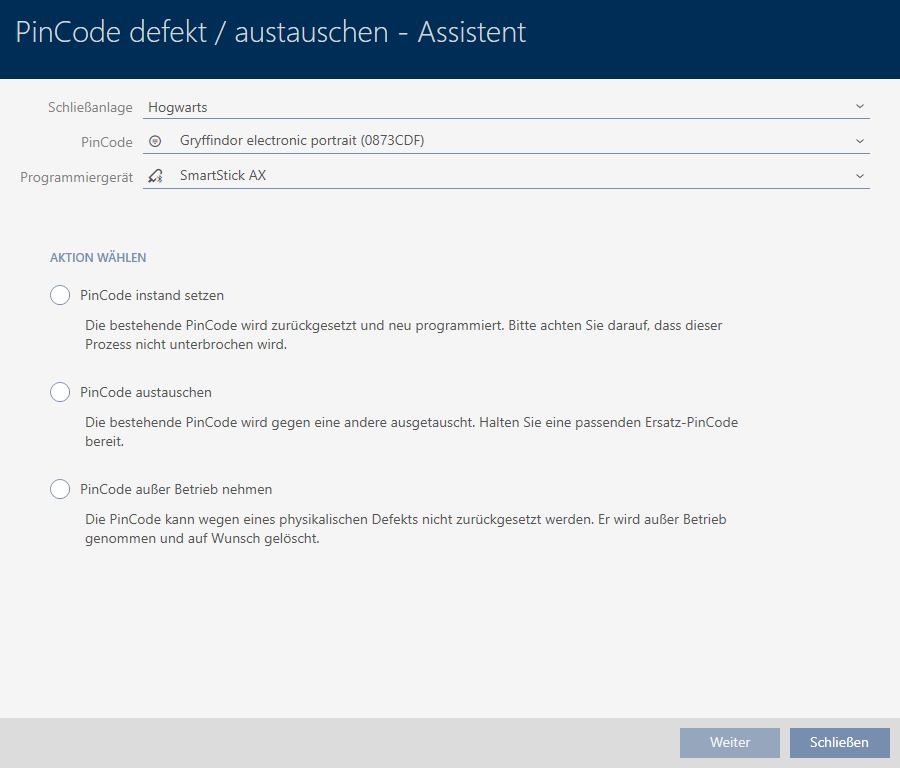Click the 'PinCode austauschen' option label
This screenshot has width=900, height=768.
click(146, 392)
